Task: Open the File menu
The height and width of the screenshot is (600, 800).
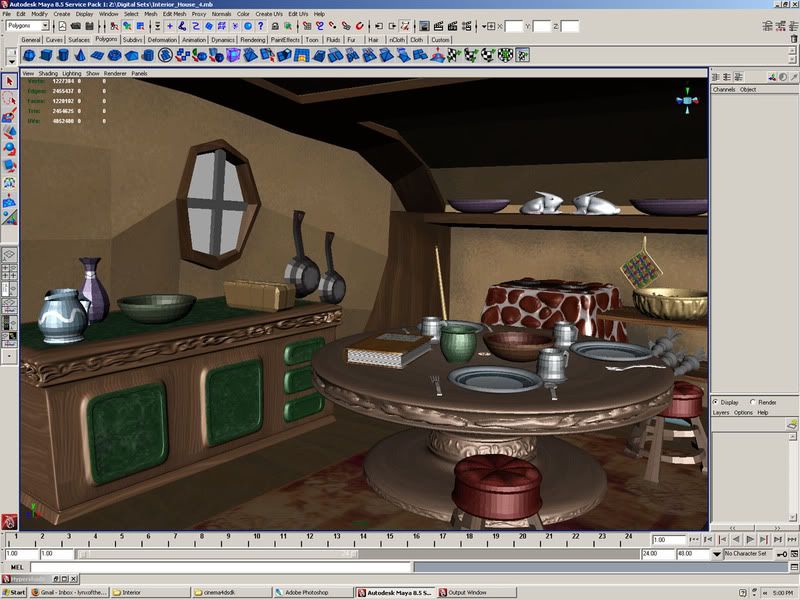Action: pyautogui.click(x=7, y=14)
